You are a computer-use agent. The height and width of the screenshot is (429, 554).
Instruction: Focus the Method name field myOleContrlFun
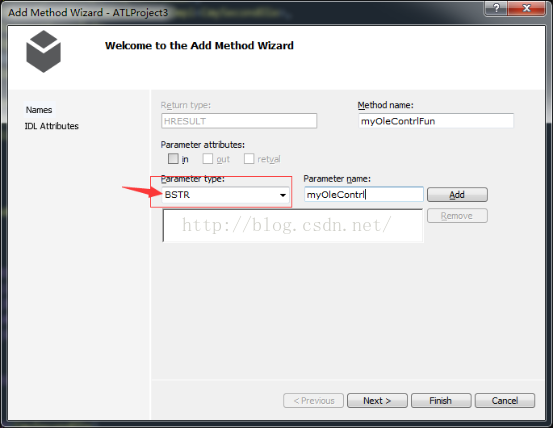436,121
